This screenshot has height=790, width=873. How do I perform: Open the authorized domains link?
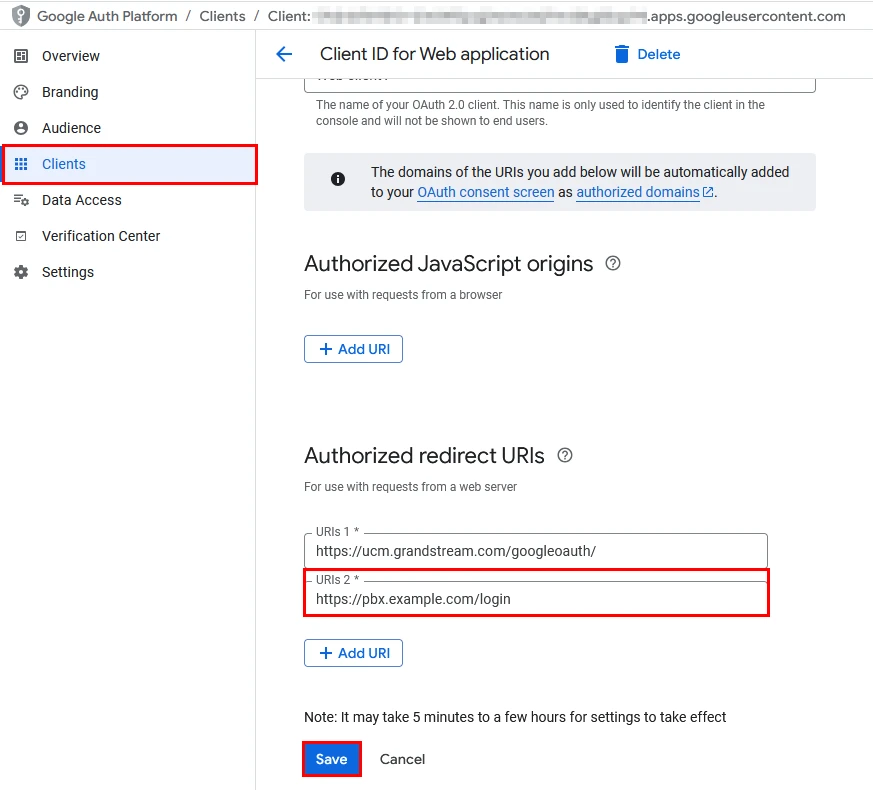coord(637,192)
